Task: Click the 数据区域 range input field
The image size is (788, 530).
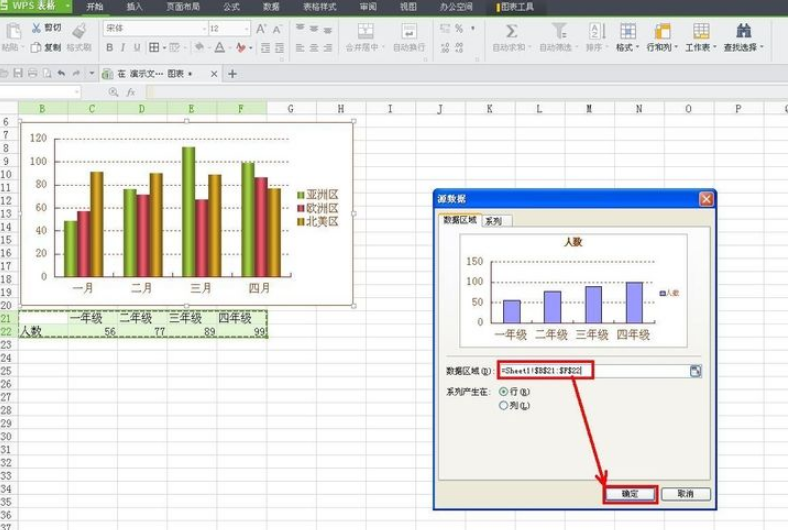Action: [593, 371]
